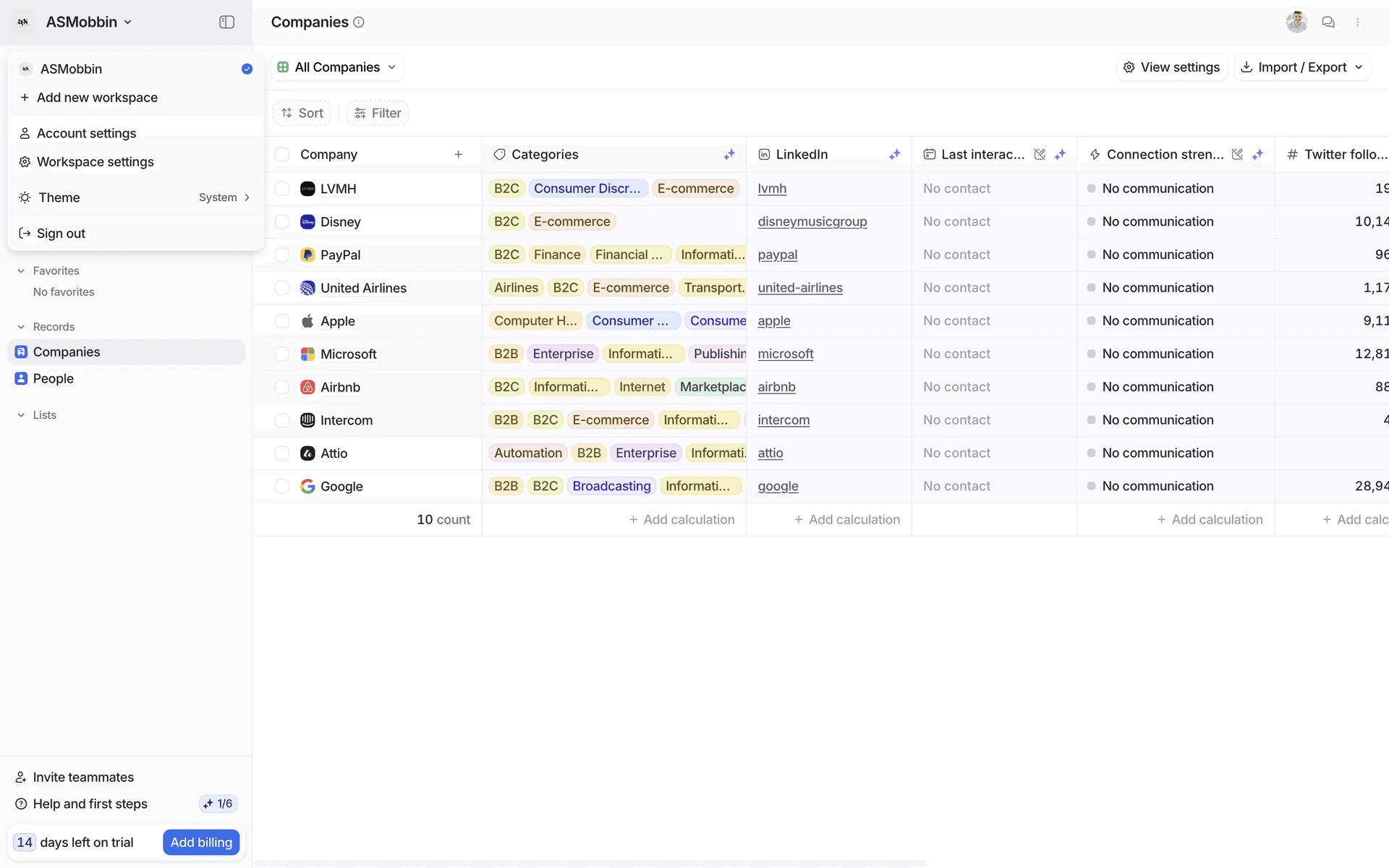Open the disneymusicgroup LinkedIn link
The width and height of the screenshot is (1389, 868).
pos(812,222)
